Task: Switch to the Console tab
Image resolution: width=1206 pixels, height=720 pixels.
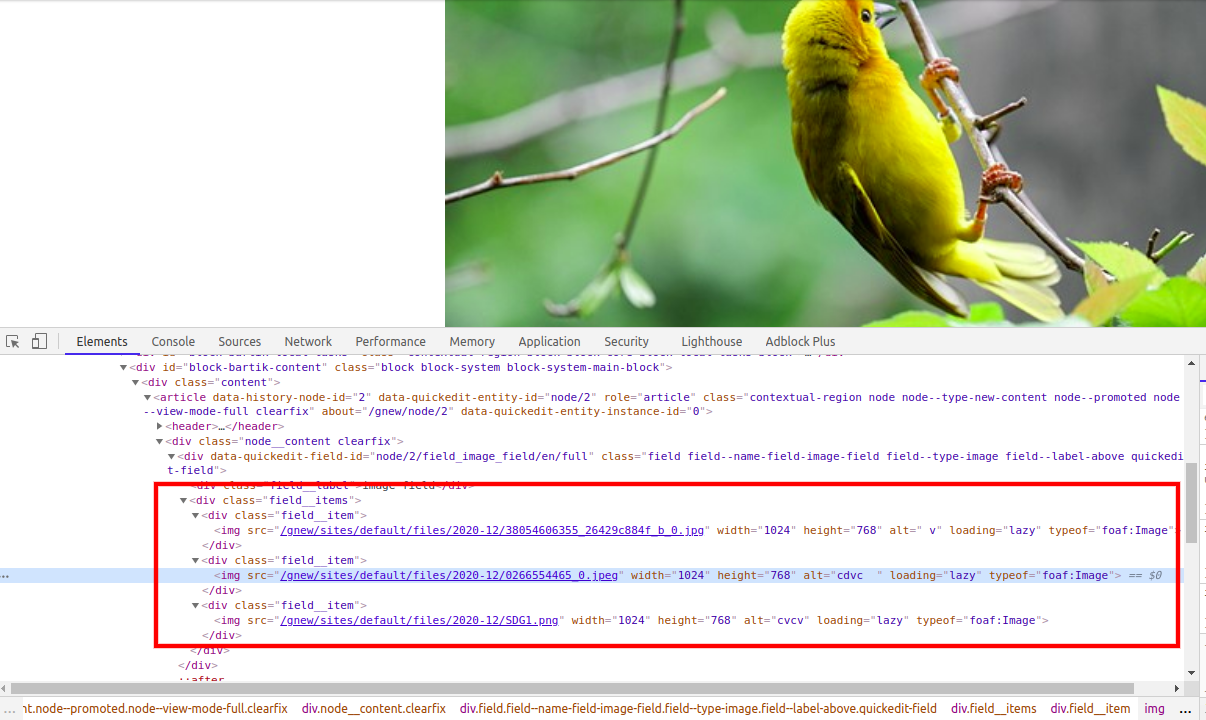Action: (172, 341)
